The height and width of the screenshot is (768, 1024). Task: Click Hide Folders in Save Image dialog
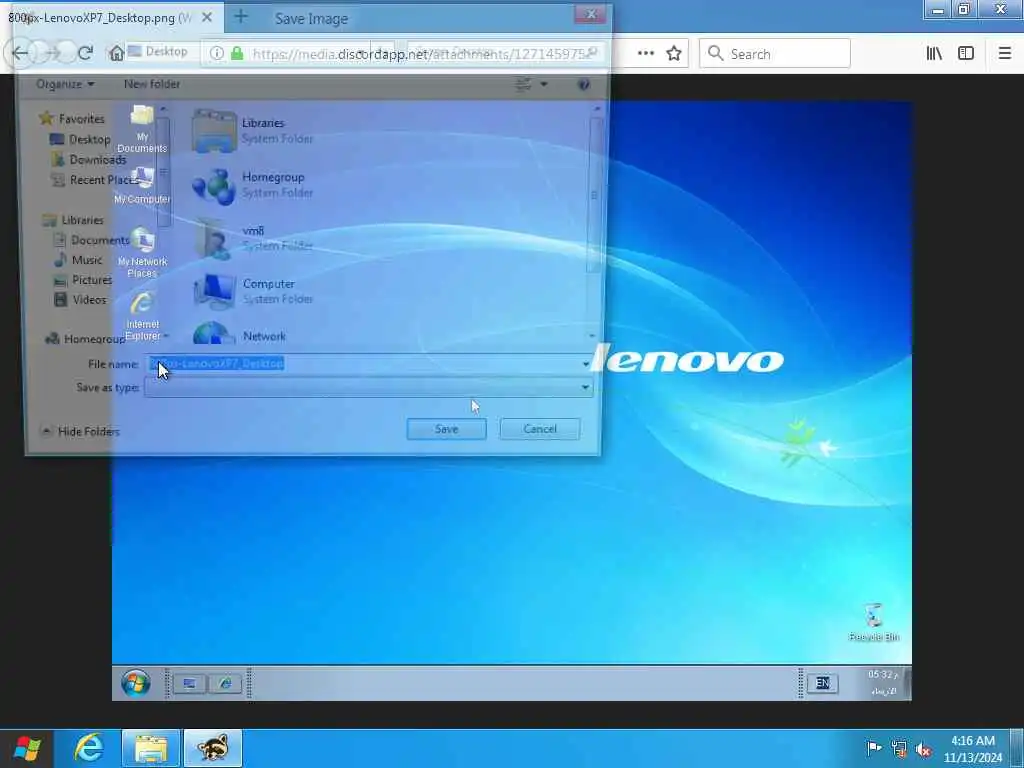pyautogui.click(x=80, y=431)
